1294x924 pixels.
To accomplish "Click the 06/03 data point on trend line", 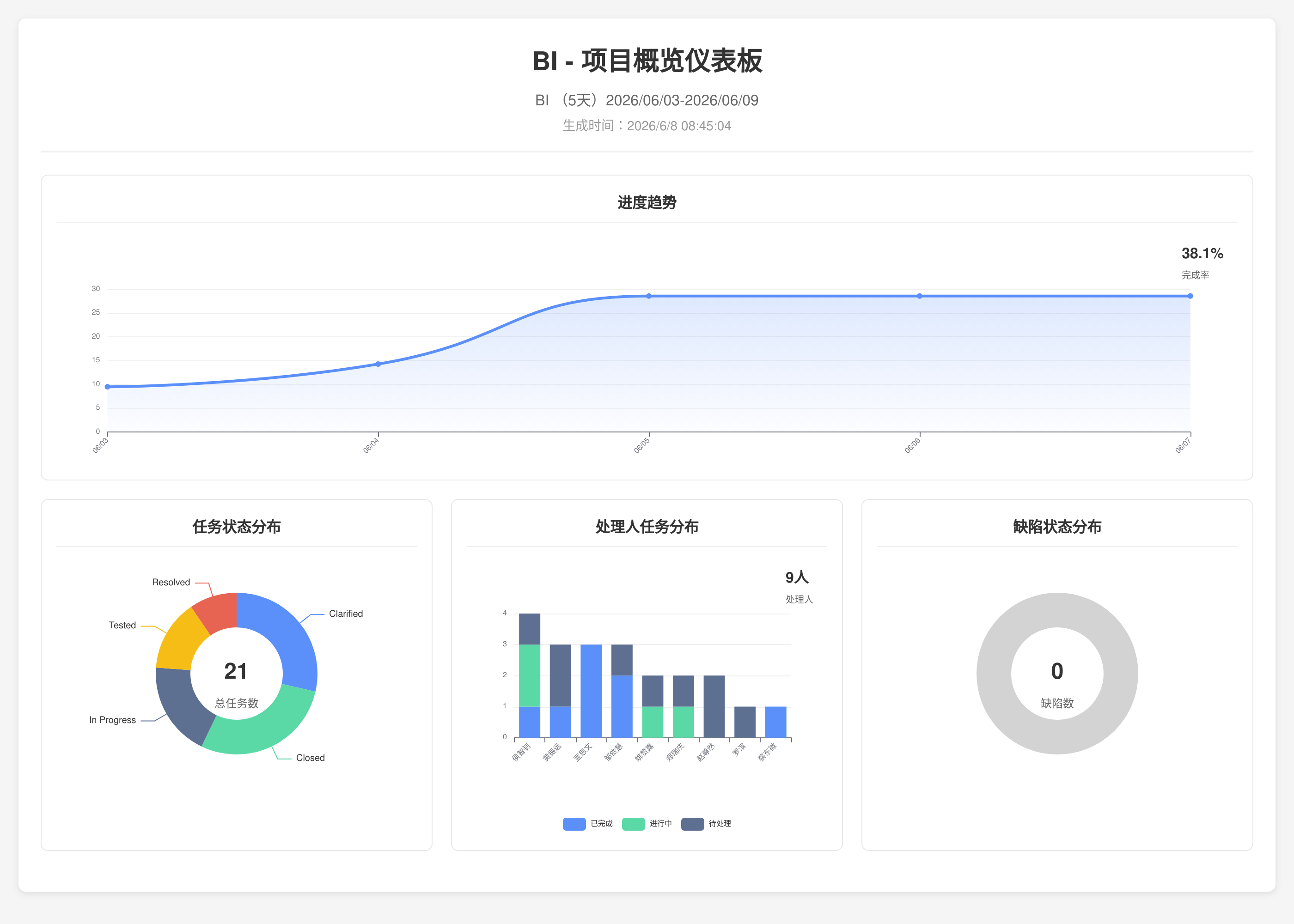I will point(108,387).
